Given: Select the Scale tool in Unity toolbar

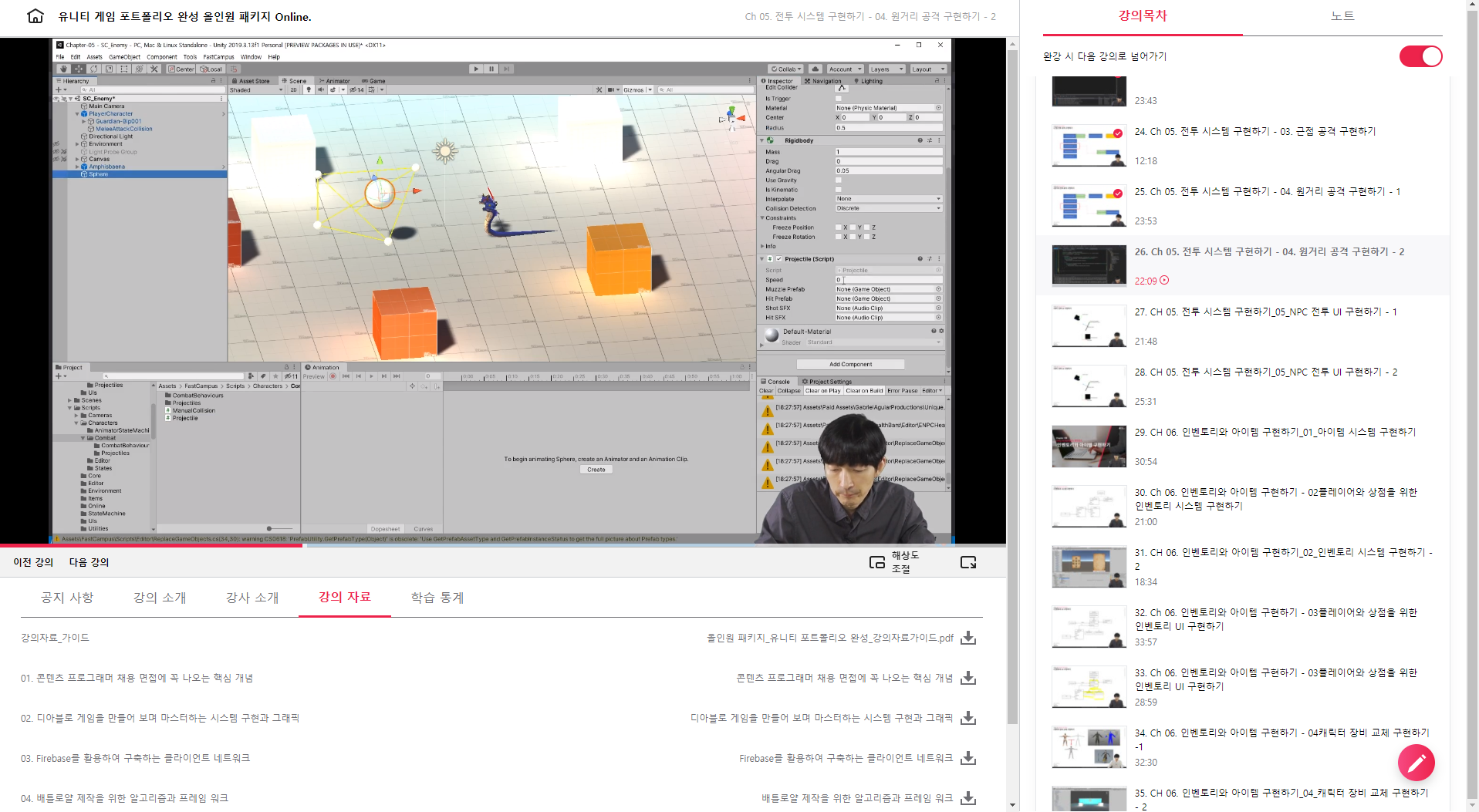Looking at the screenshot, I should (109, 69).
